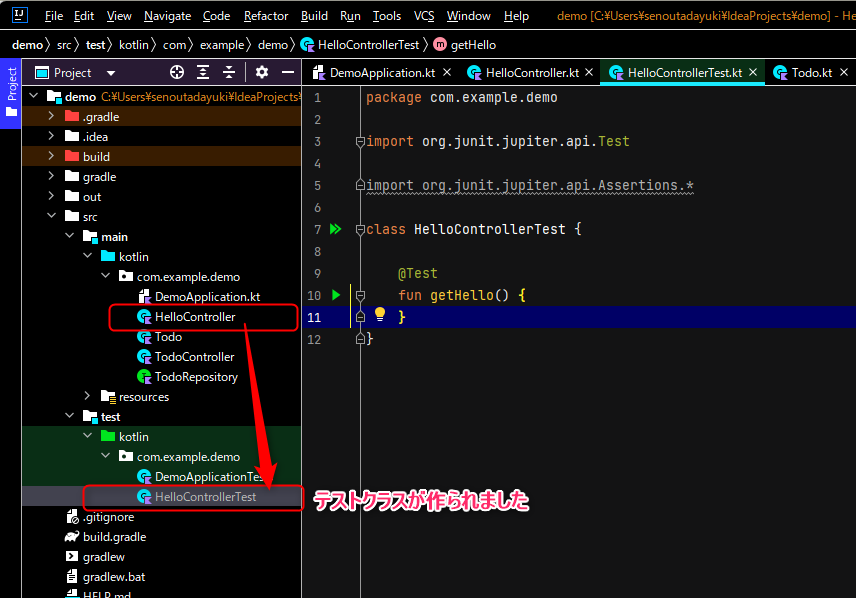Select the .gitignore file
This screenshot has width=856, height=598.
(108, 517)
